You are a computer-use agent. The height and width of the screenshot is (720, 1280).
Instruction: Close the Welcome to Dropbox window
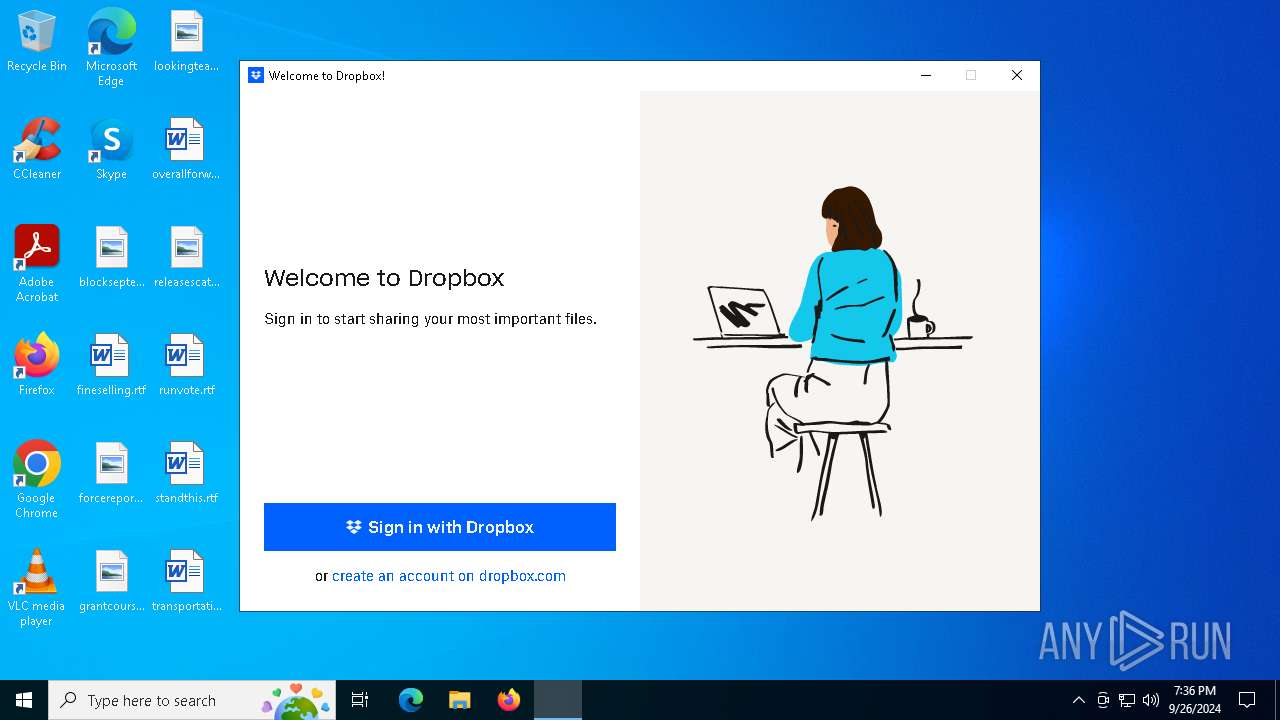1017,75
